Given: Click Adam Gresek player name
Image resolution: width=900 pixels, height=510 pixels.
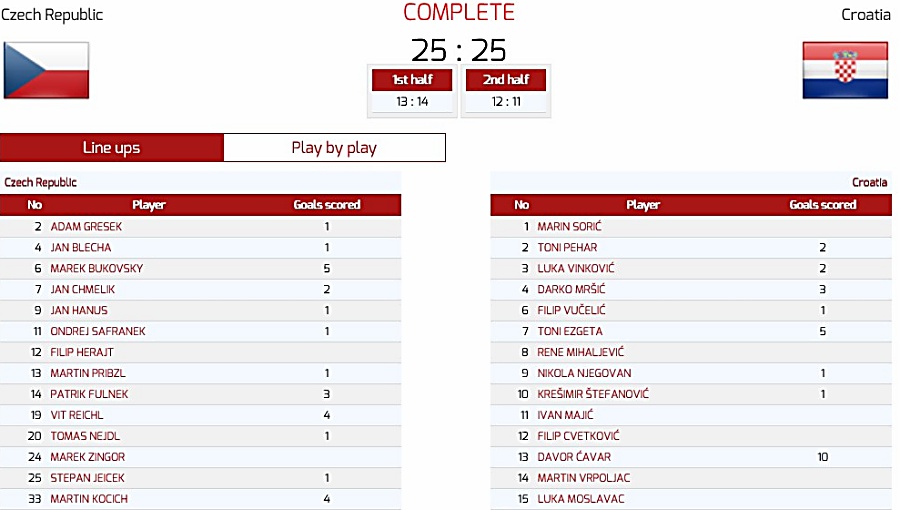Looking at the screenshot, I should pyautogui.click(x=86, y=227).
